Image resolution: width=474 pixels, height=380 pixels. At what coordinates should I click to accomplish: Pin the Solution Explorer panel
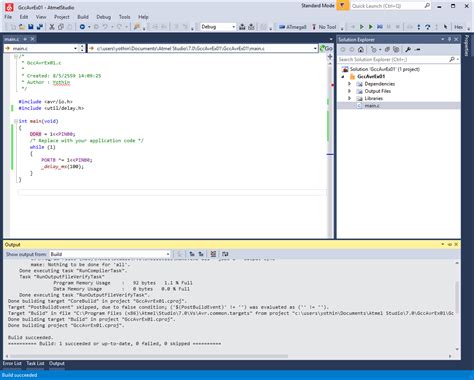(449, 39)
